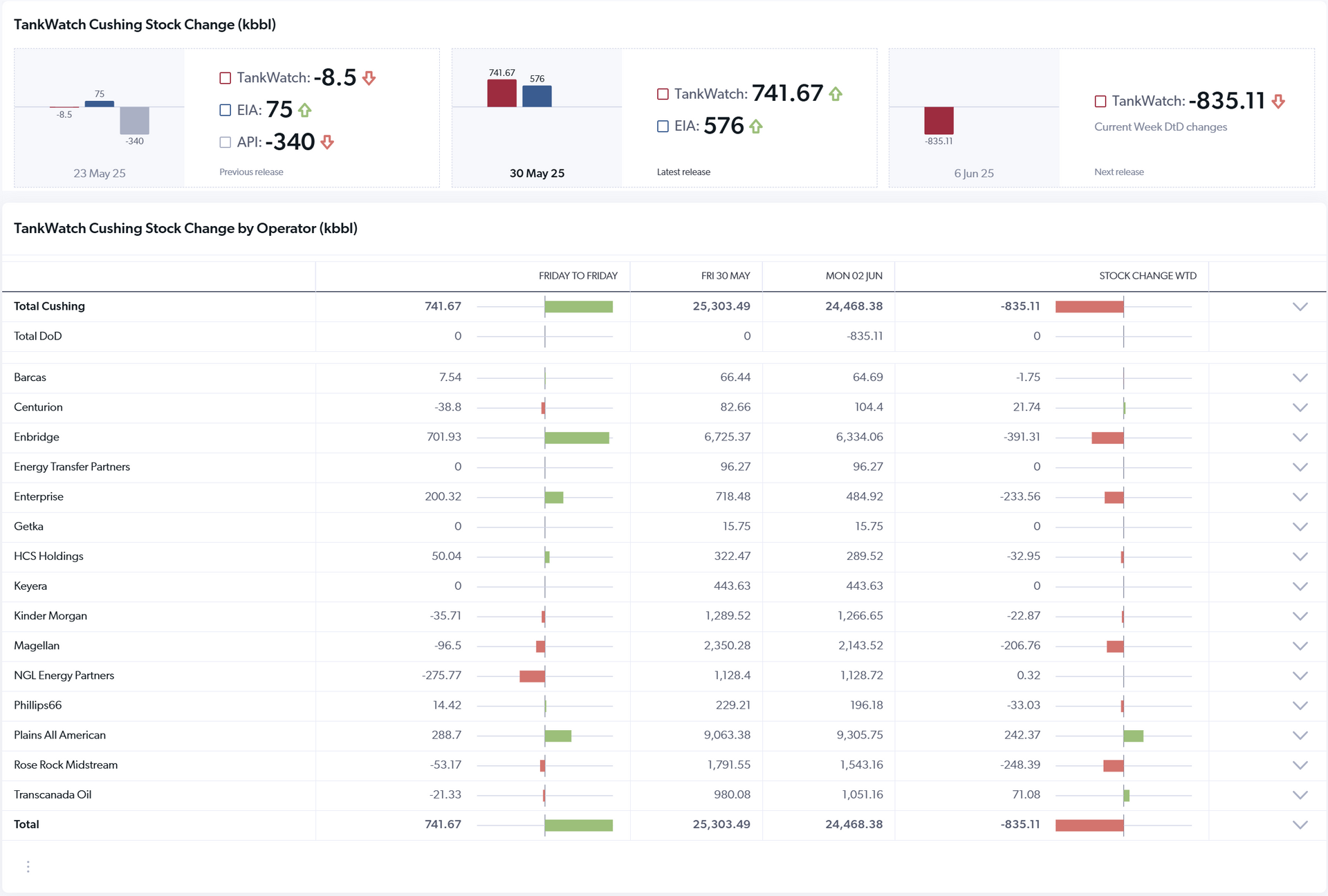Viewport: 1328px width, 896px height.
Task: Click red down arrow beside TankWatch -835.11
Action: (1278, 102)
